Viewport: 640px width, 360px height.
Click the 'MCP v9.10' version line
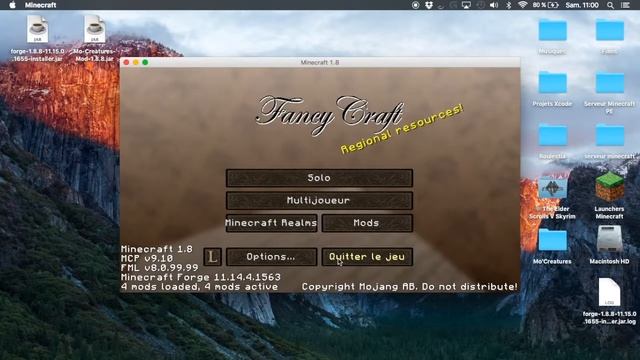(x=147, y=258)
